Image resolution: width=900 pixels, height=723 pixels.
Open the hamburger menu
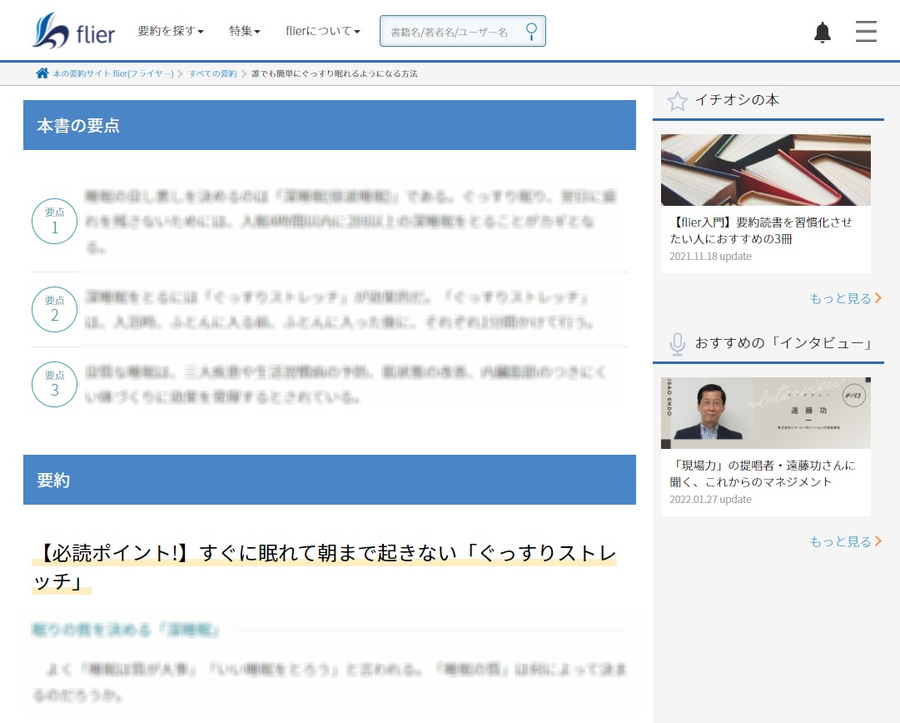[x=866, y=32]
